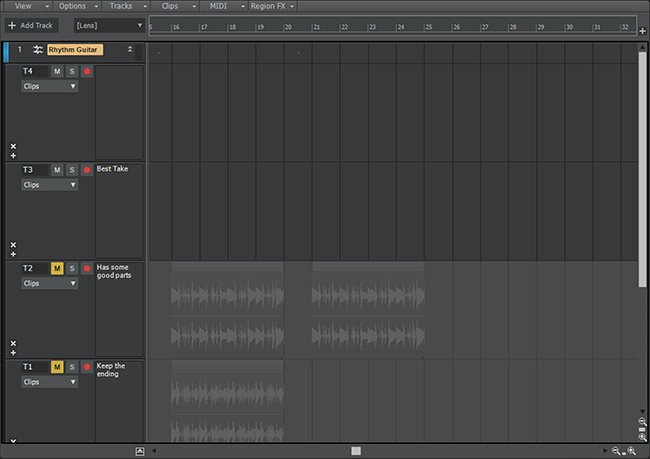650x459 pixels.
Task: Click the Add Track button
Action: tap(32, 25)
